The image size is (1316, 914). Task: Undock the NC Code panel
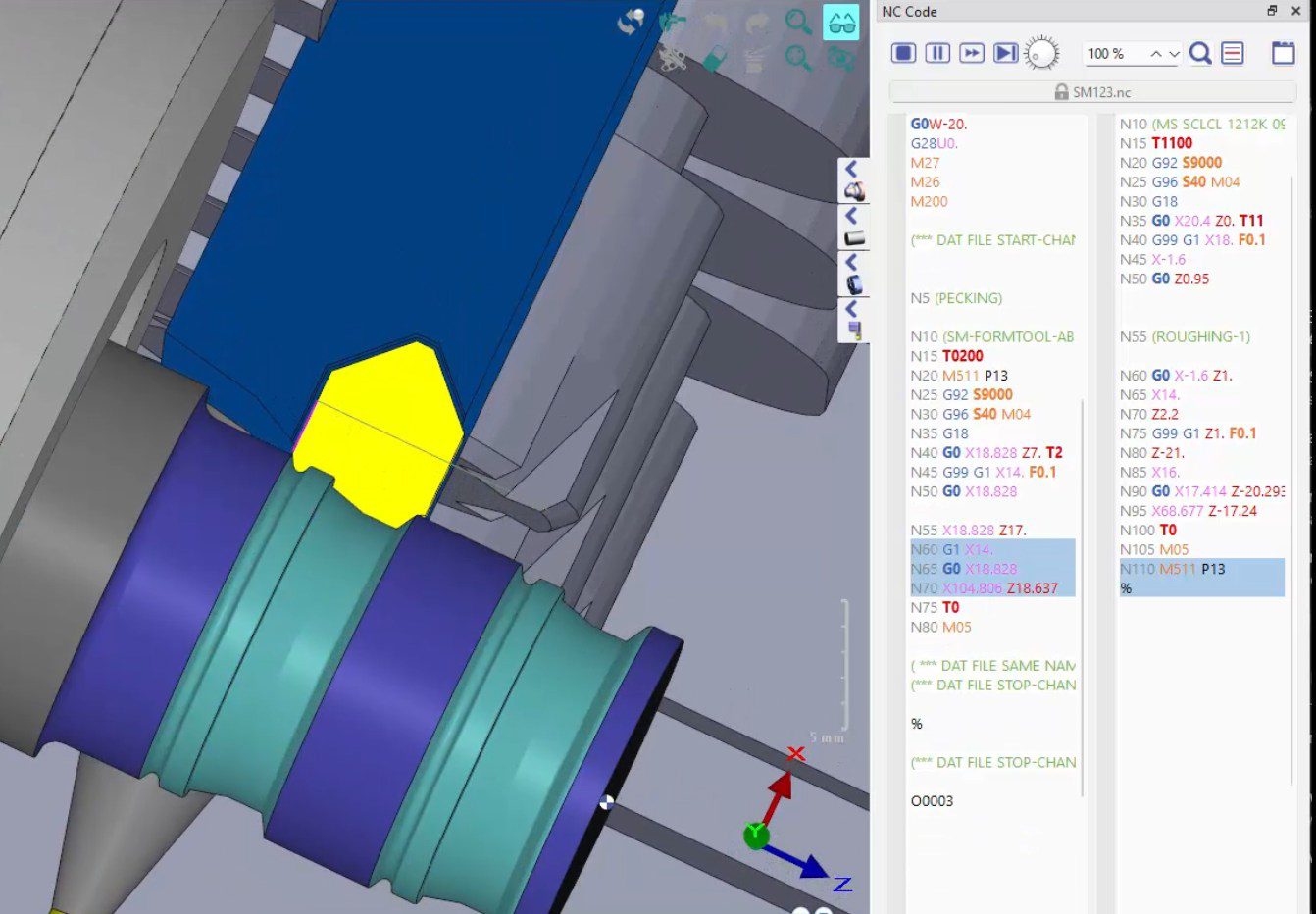coord(1272,11)
